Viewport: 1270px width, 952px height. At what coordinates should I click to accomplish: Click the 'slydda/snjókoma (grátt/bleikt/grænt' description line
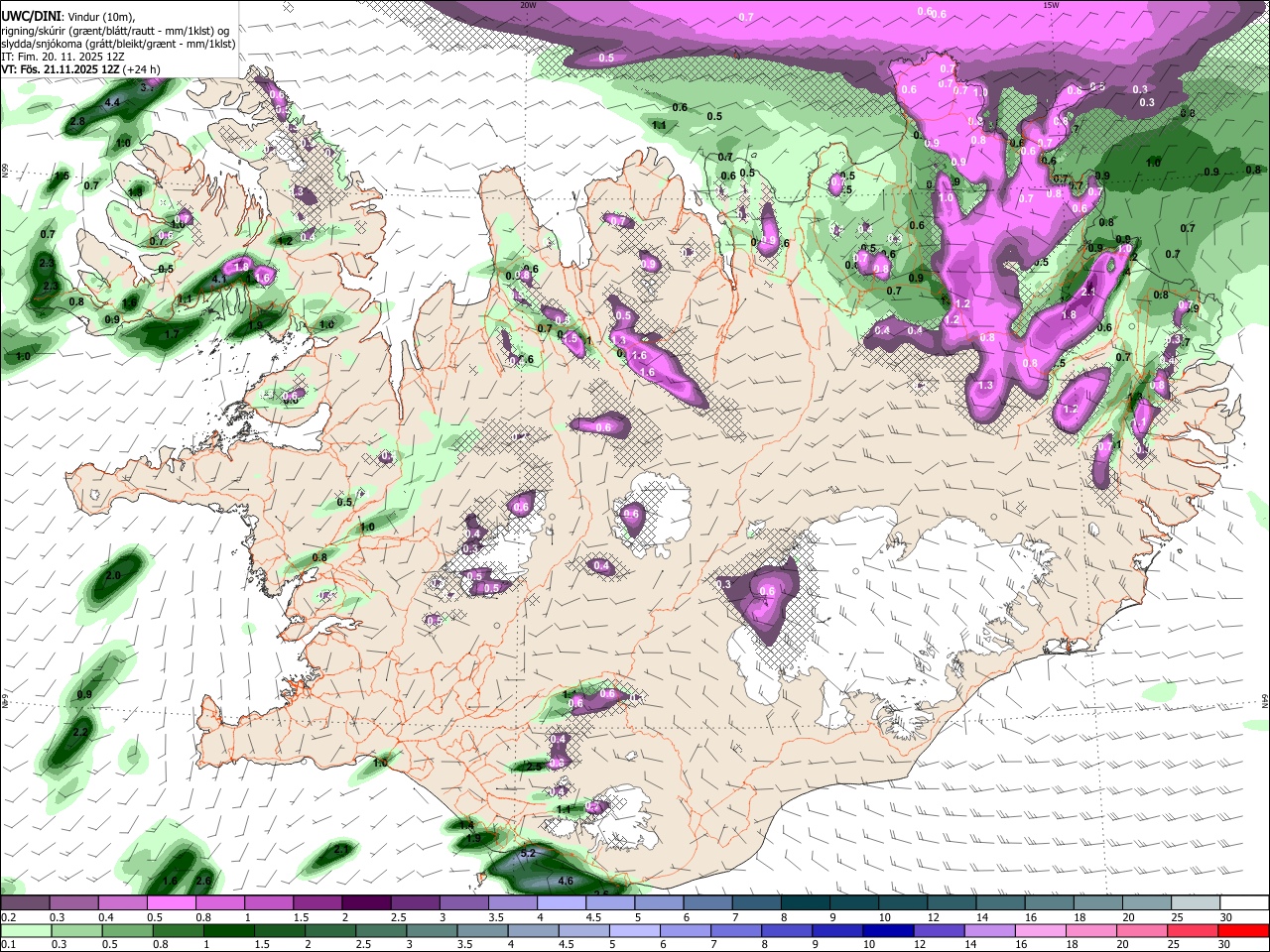118,44
